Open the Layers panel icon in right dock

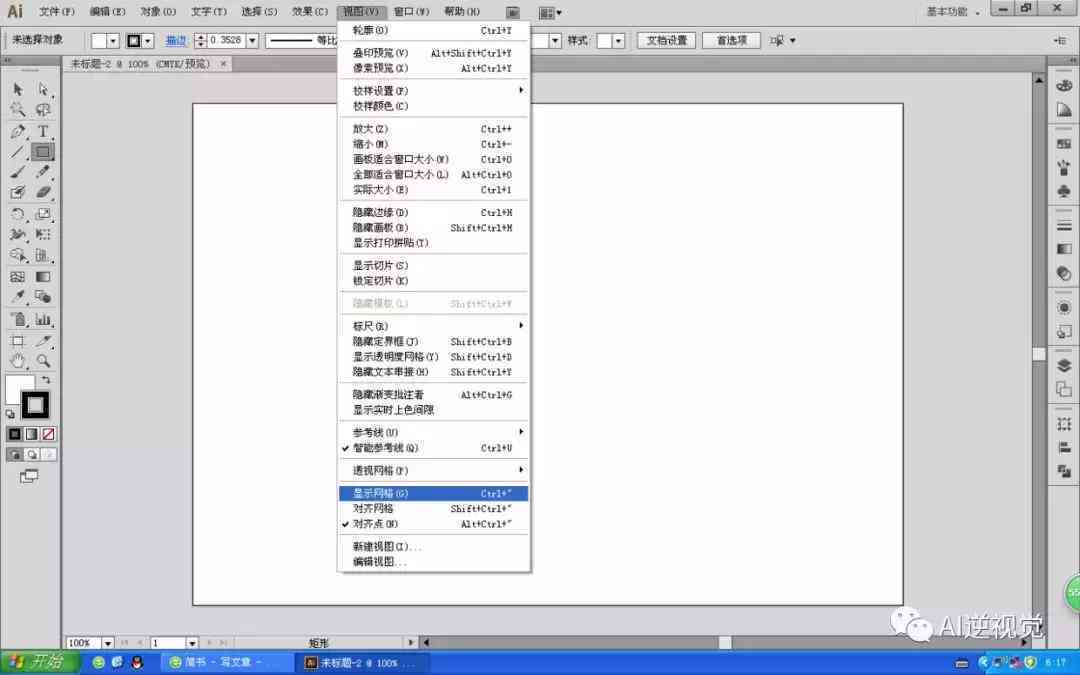[x=1064, y=366]
